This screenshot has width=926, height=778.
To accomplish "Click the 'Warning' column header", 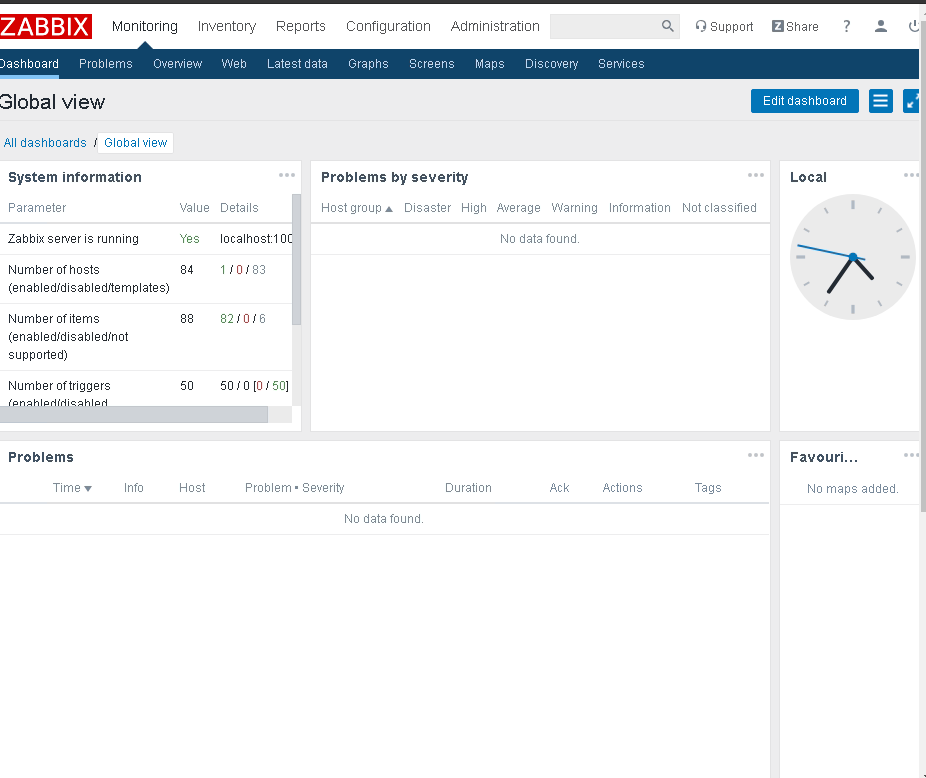I will coord(574,208).
